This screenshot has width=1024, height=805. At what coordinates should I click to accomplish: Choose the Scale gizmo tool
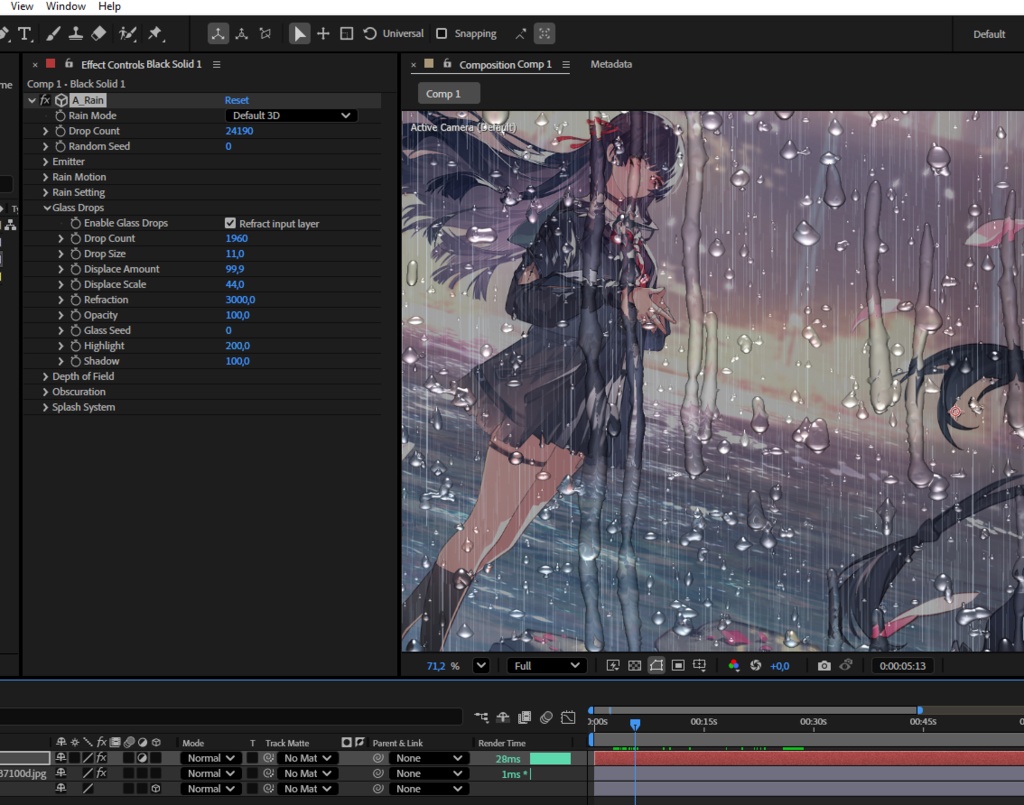click(x=347, y=34)
